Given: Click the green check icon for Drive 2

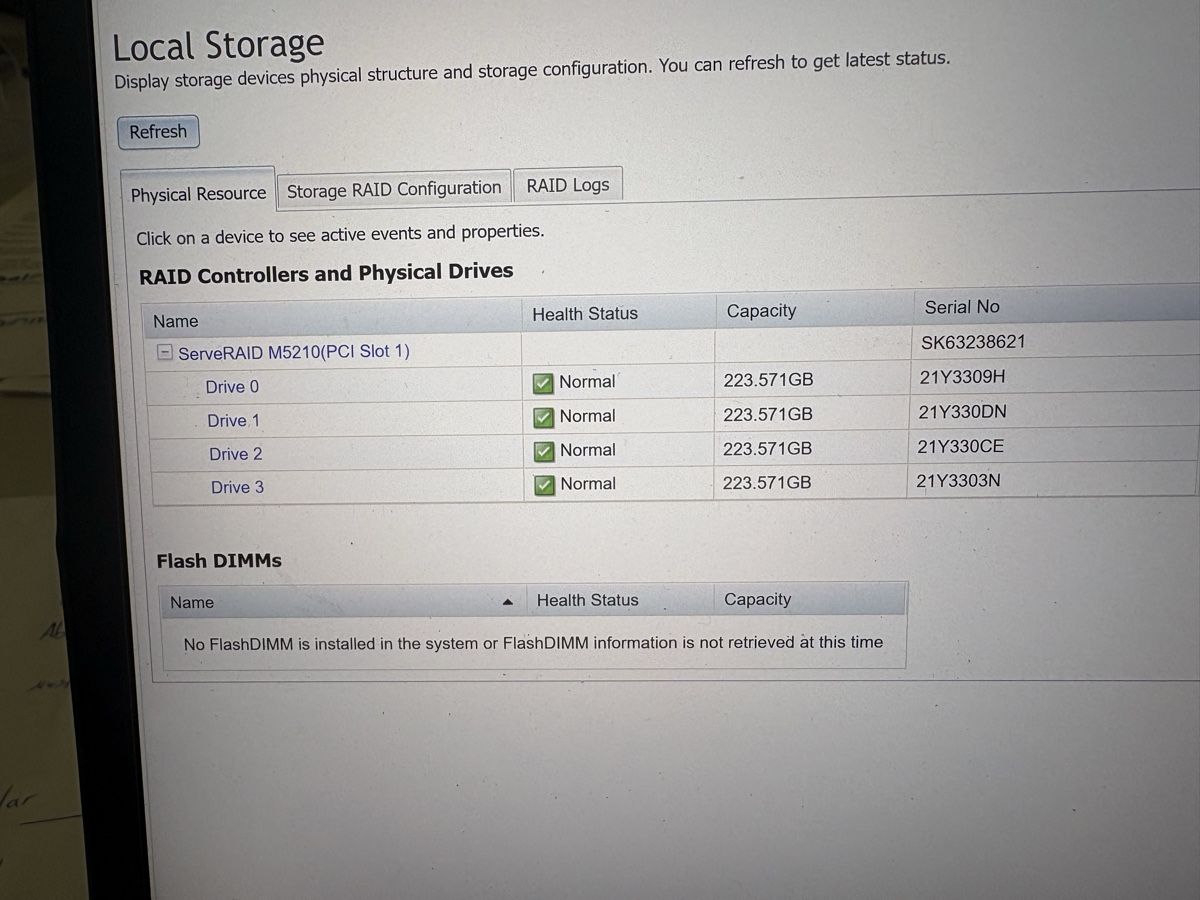Looking at the screenshot, I should (544, 451).
